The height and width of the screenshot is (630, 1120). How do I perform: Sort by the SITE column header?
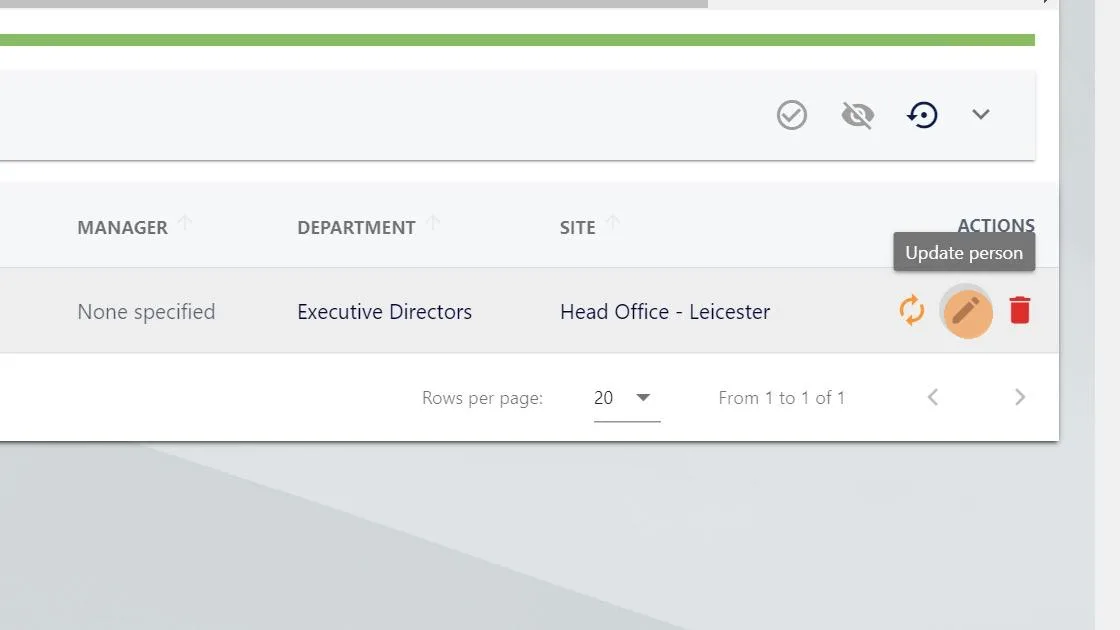pyautogui.click(x=577, y=227)
